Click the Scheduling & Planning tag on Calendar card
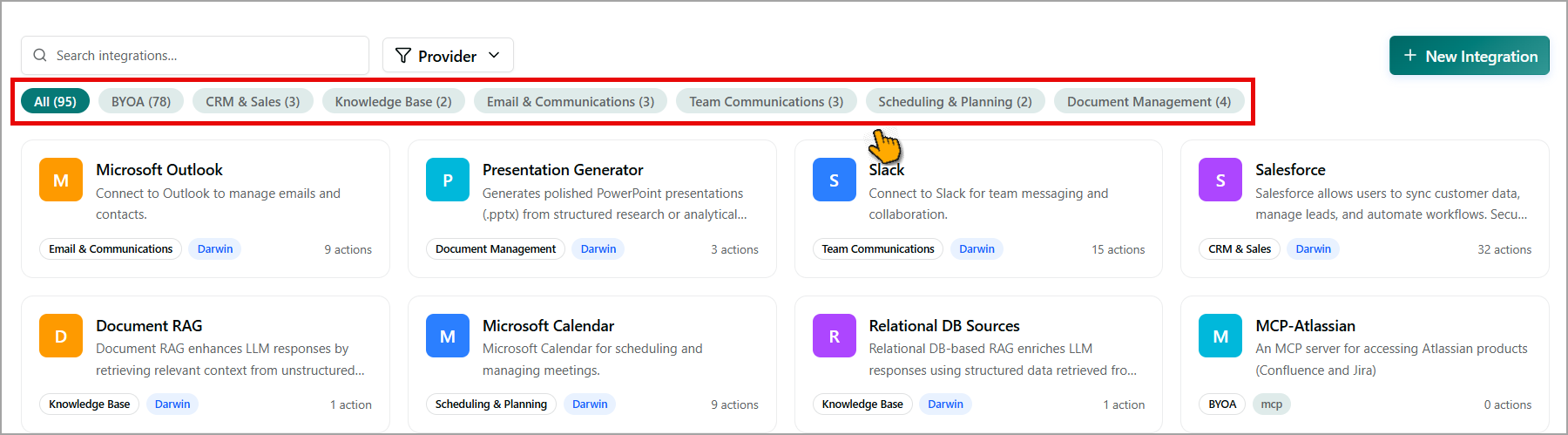Image resolution: width=1568 pixels, height=435 pixels. click(491, 404)
